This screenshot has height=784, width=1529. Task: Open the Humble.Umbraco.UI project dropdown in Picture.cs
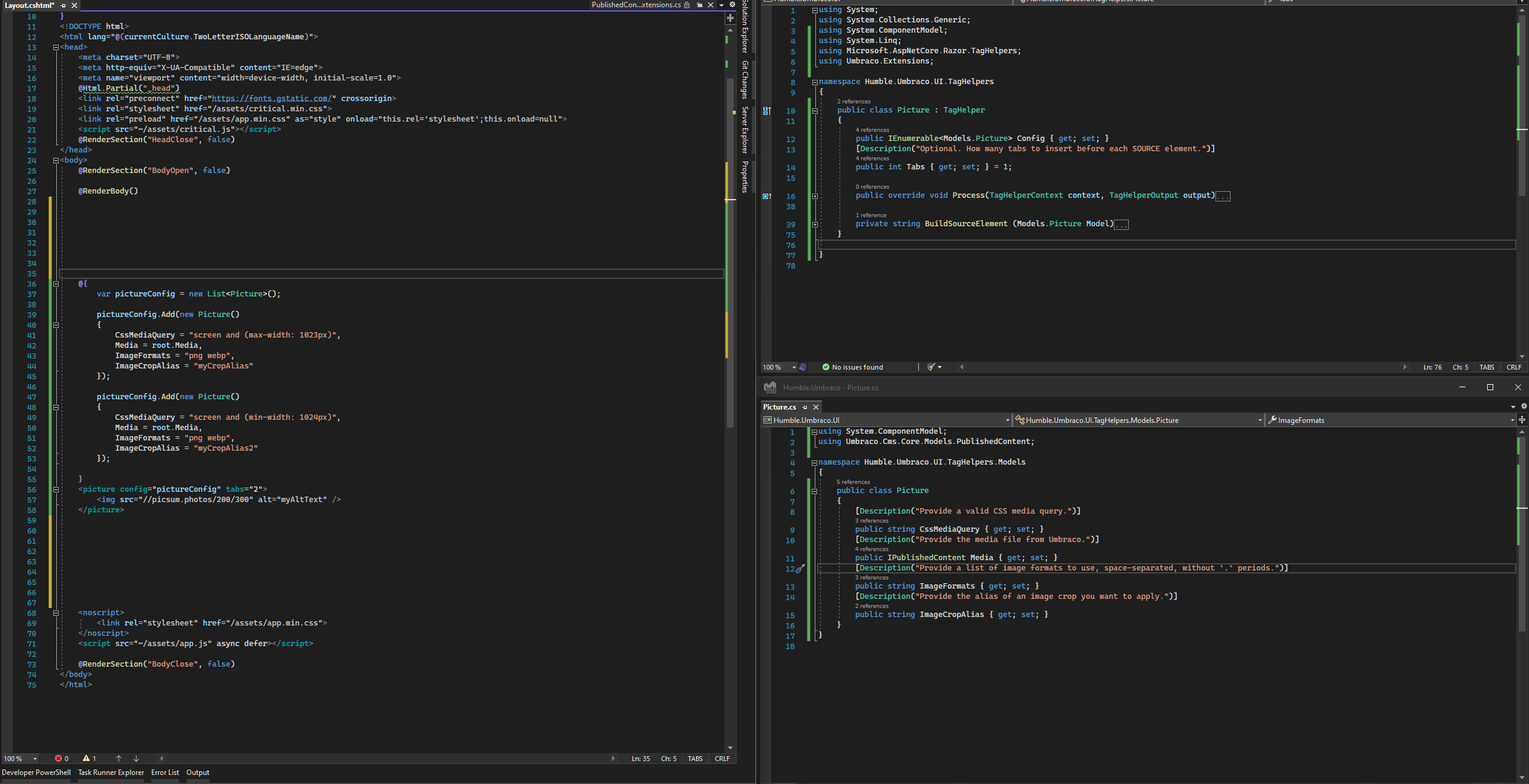coord(1007,420)
